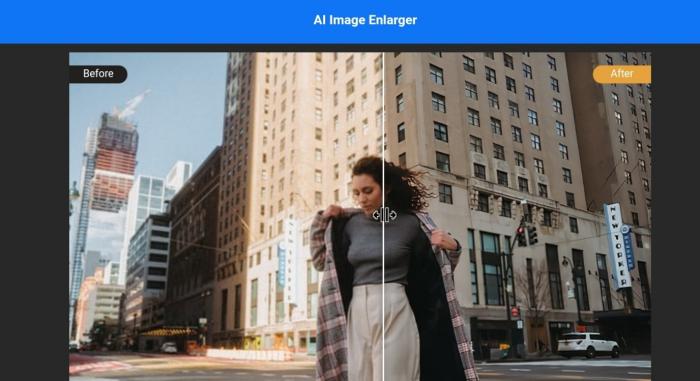The width and height of the screenshot is (700, 381).
Task: Click the woman's white trousers
Action: 383,331
